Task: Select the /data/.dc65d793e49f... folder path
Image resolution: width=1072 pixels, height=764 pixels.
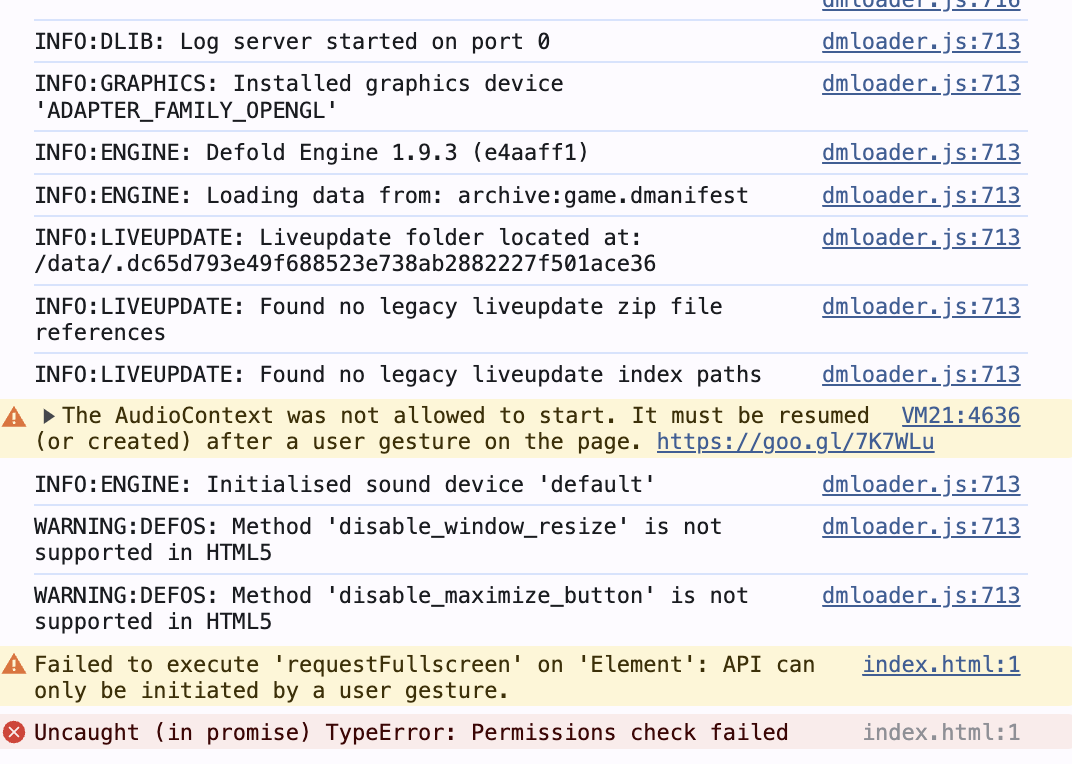Action: (x=345, y=263)
